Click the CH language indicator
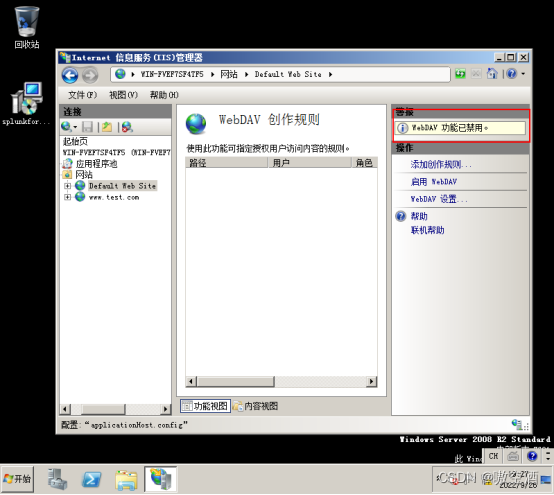The width and height of the screenshot is (554, 495). point(494,456)
